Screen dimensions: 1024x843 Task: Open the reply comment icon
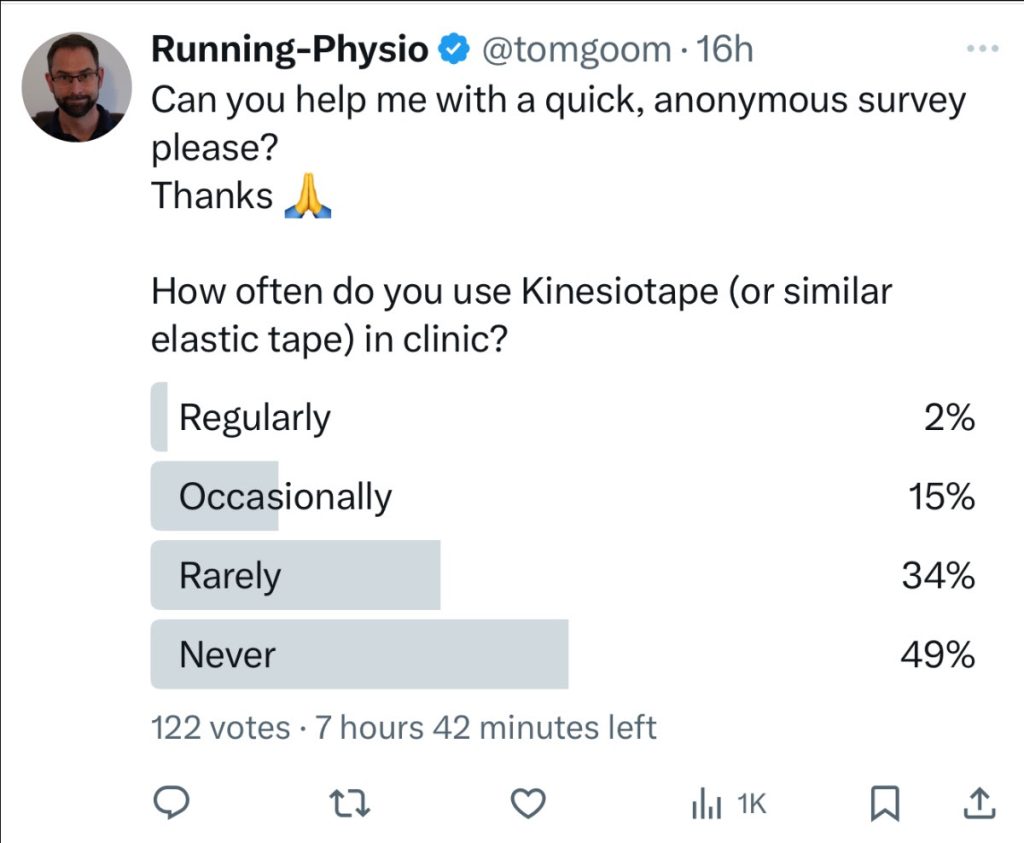click(171, 803)
